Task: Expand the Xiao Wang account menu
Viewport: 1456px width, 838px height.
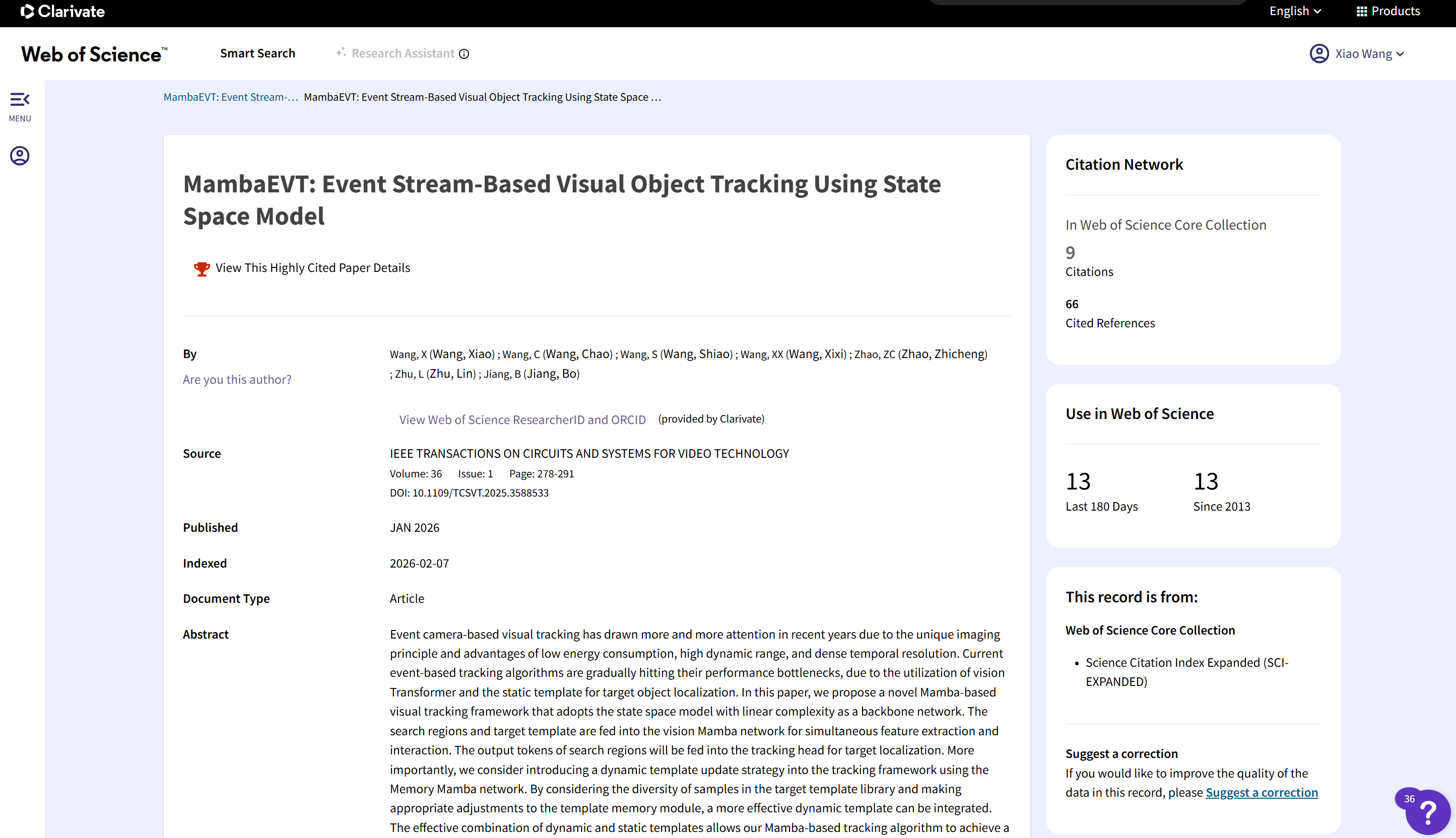Action: pos(1369,53)
